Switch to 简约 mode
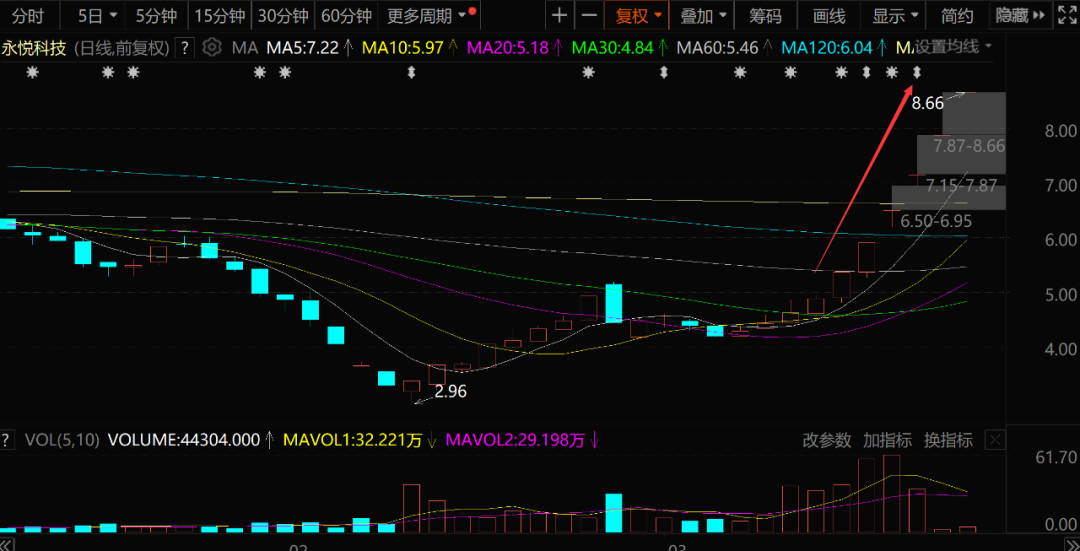Image resolution: width=1080 pixels, height=551 pixels. coord(958,15)
